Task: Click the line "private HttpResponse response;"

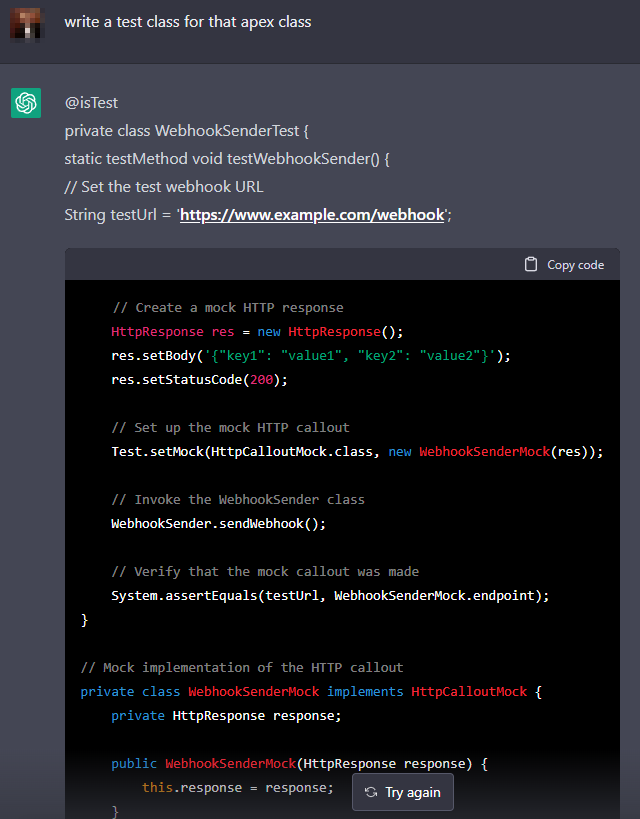Action: coord(226,716)
